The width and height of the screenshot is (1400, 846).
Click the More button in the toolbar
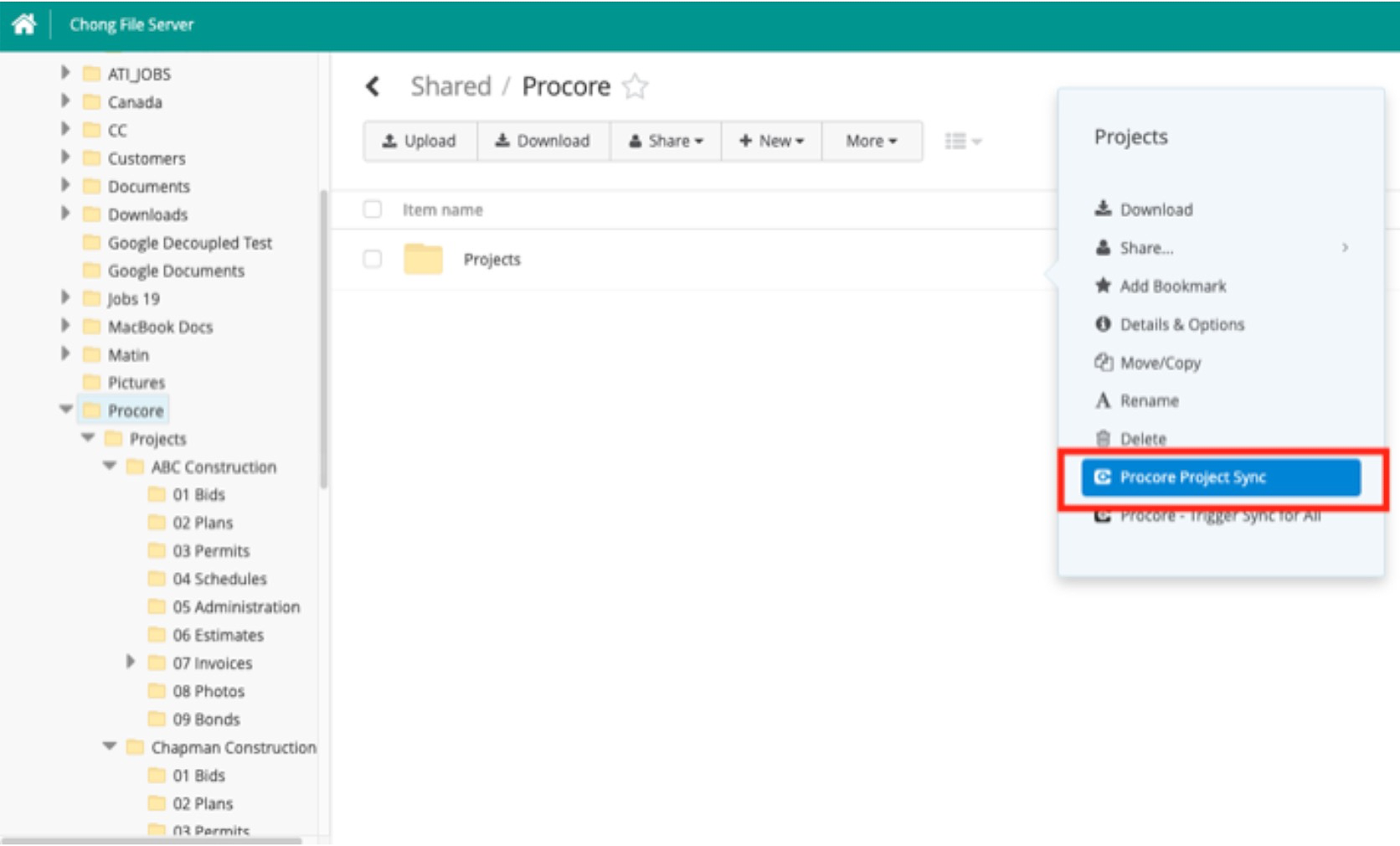[x=871, y=141]
